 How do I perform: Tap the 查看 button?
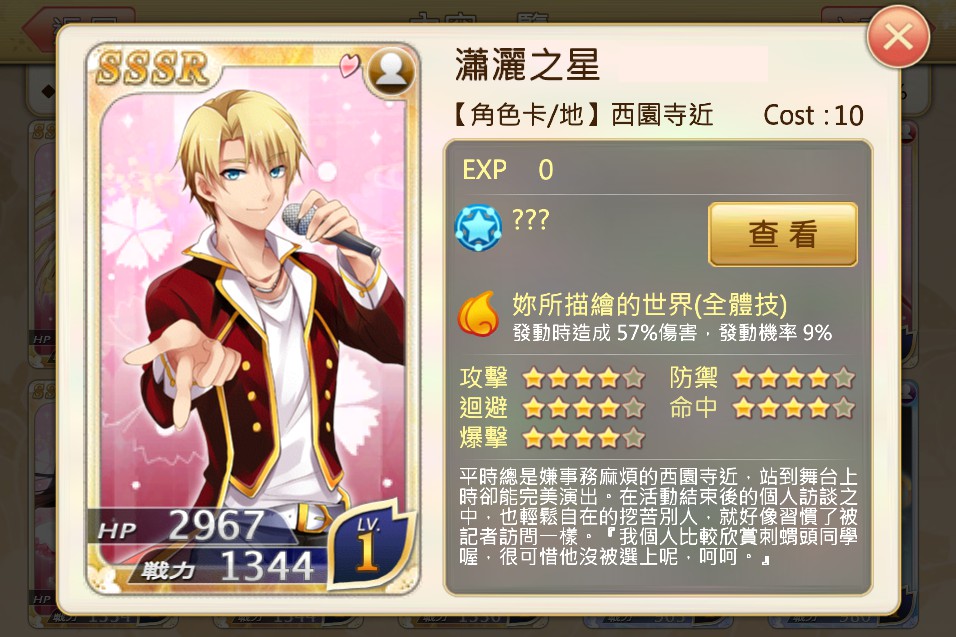pos(783,235)
